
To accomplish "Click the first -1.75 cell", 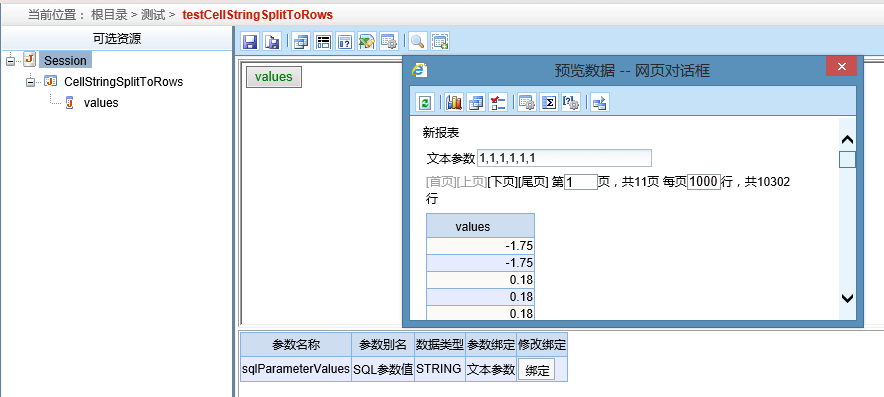I will pos(480,246).
